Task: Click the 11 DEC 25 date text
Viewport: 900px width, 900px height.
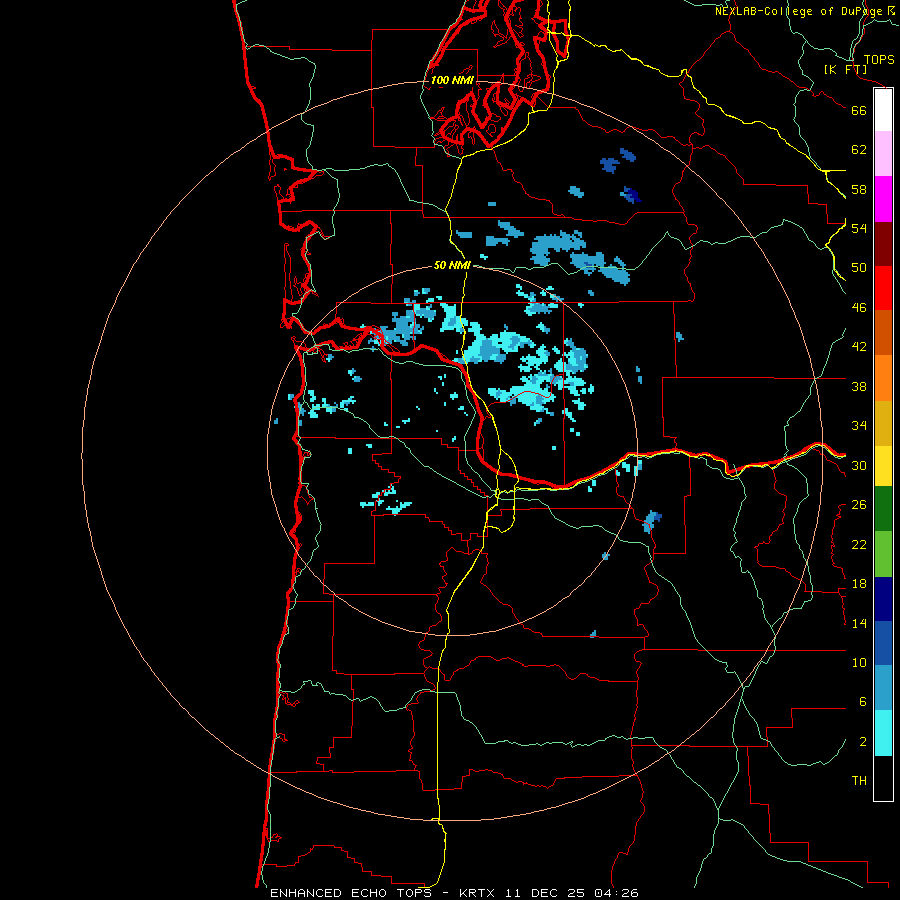Action: (x=545, y=893)
